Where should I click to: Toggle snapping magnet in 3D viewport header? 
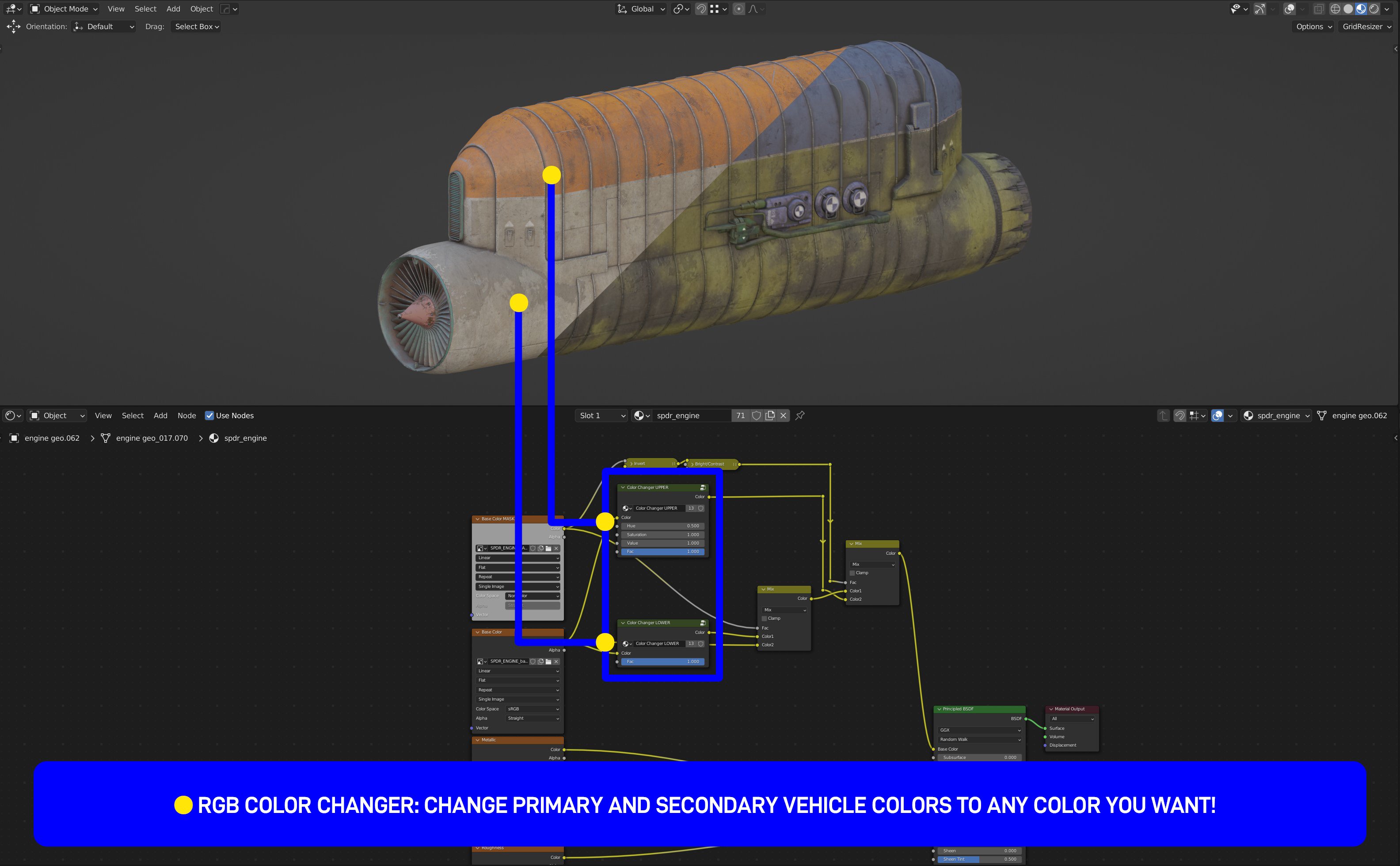pyautogui.click(x=701, y=8)
